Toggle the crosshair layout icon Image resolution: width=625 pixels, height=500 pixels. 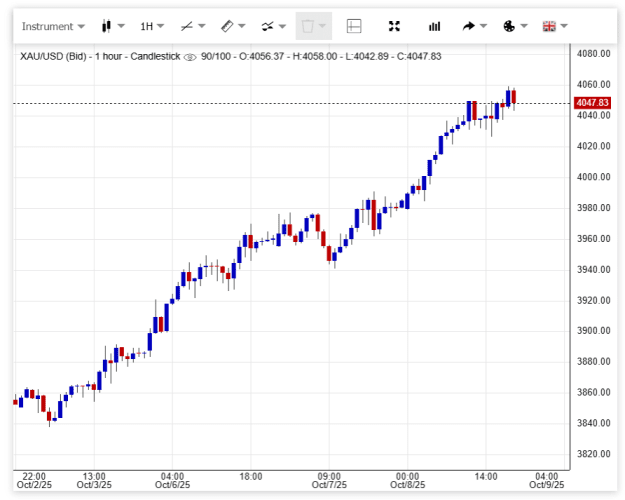coord(354,26)
